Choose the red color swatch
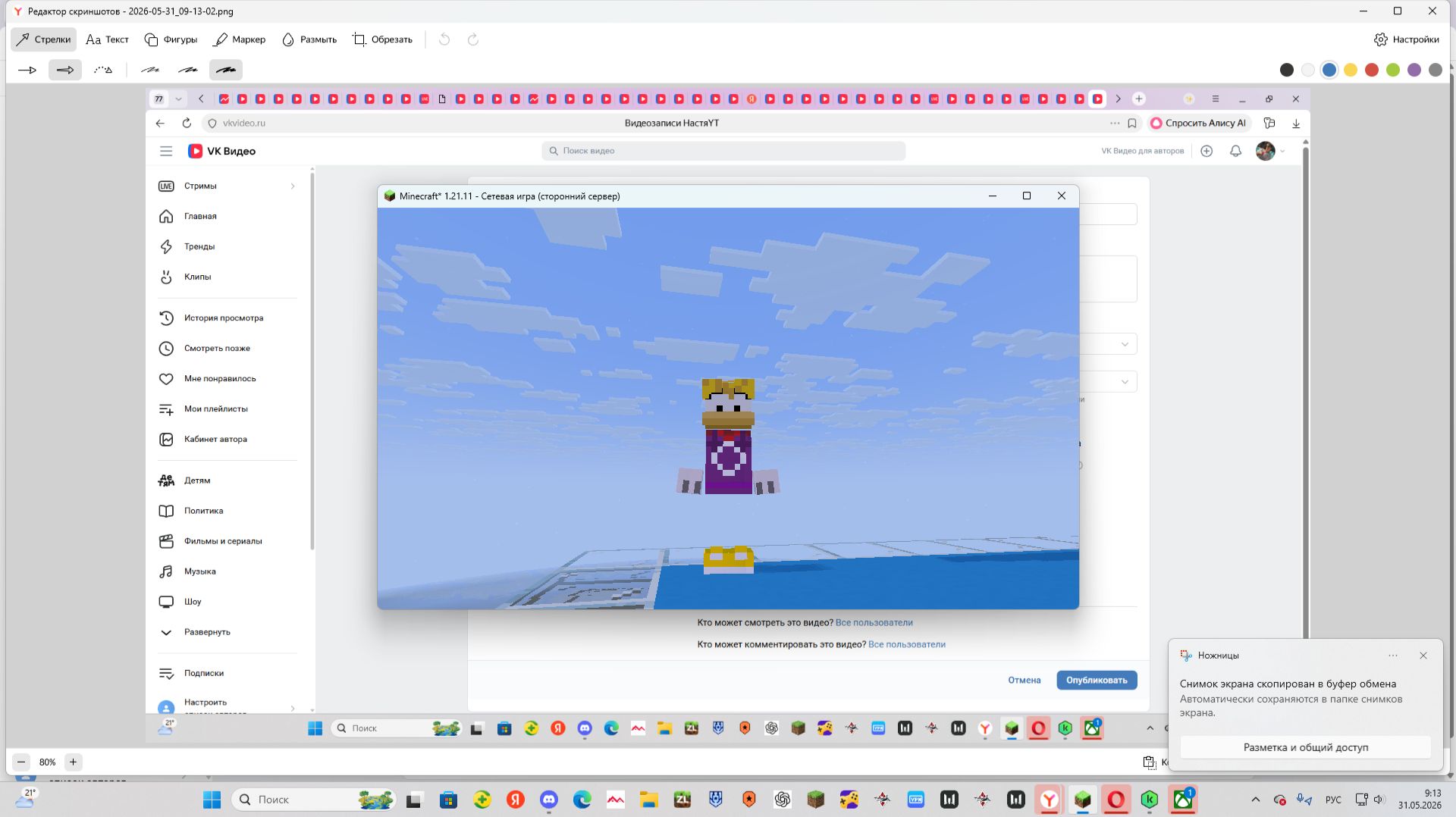1456x817 pixels. click(x=1372, y=70)
